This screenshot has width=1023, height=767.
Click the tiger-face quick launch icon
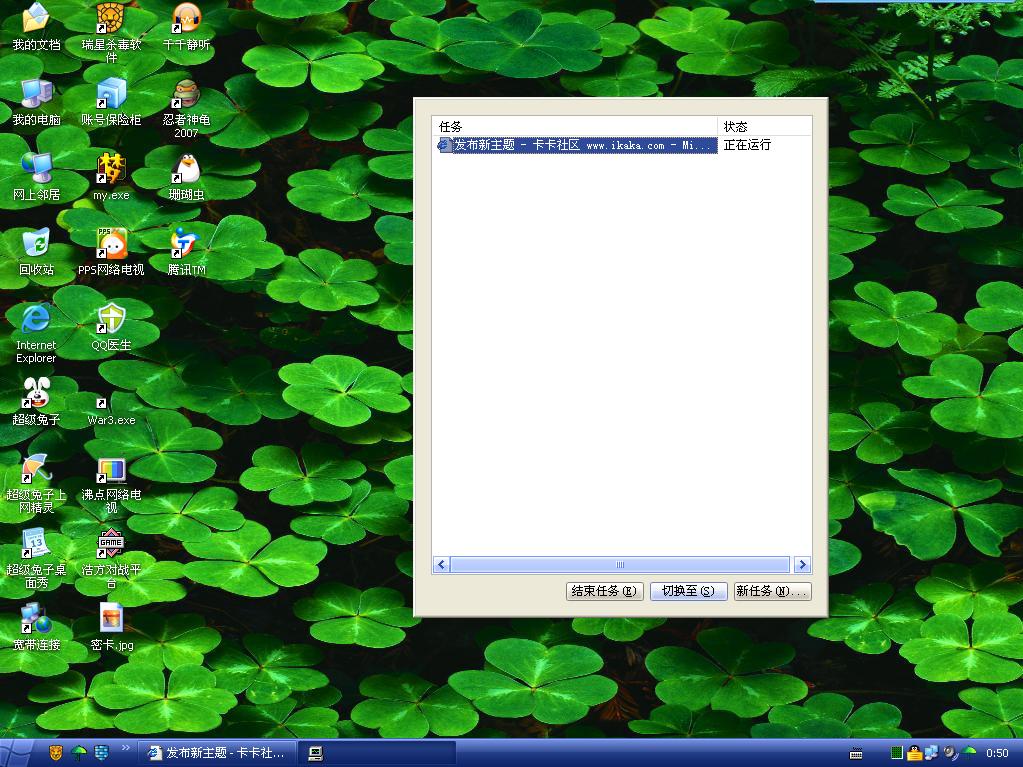pyautogui.click(x=56, y=753)
